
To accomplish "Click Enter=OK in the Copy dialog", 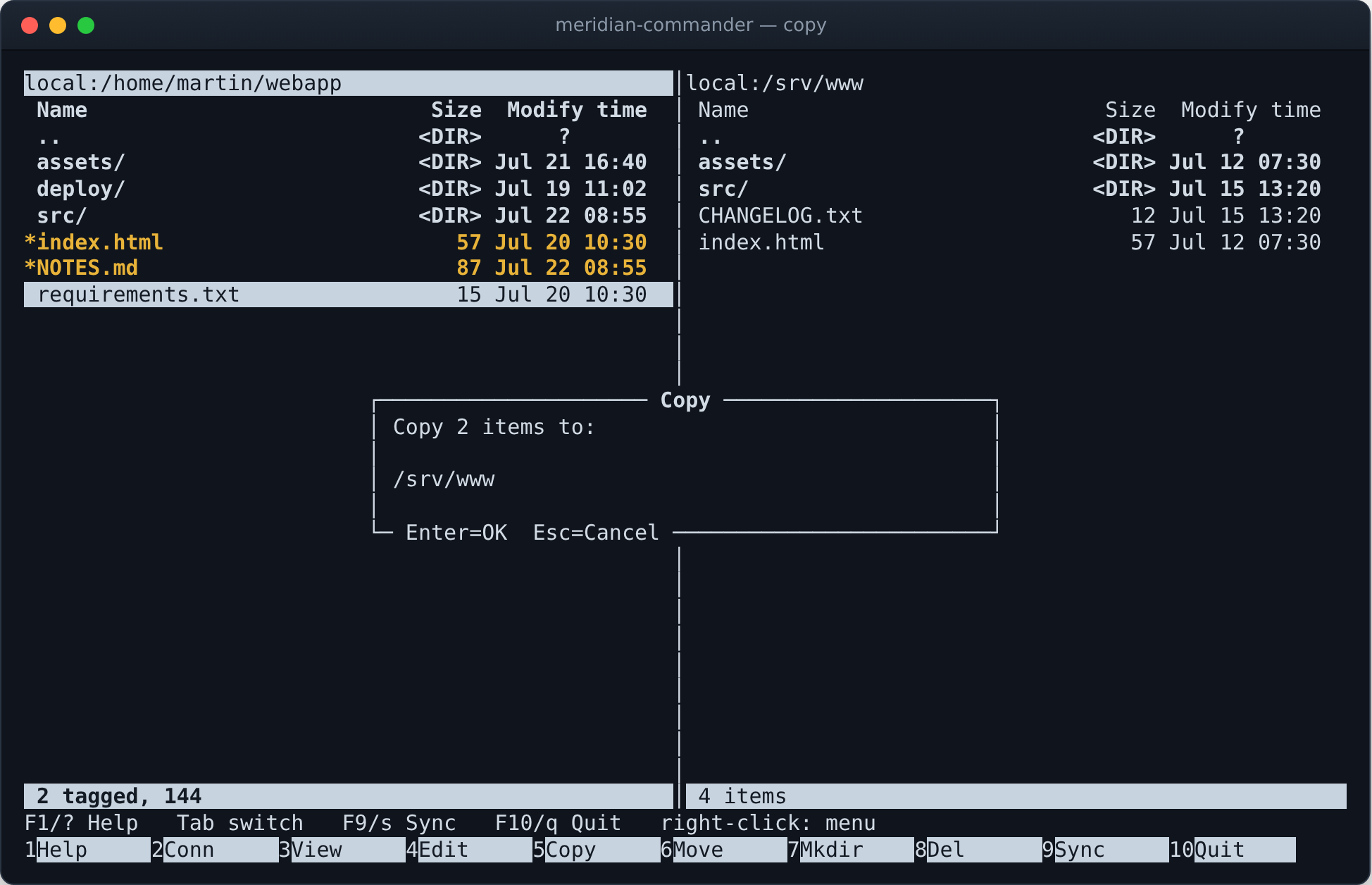I will 456,533.
